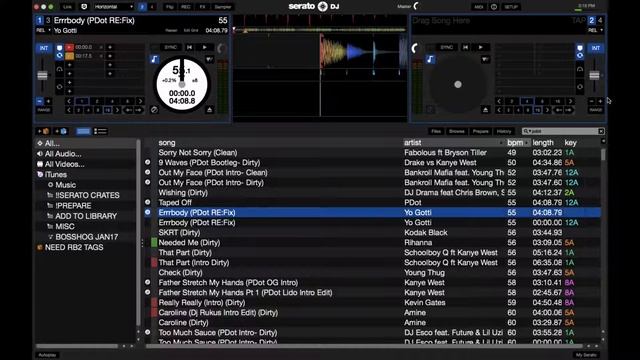Click the help chat icon beside SETUP
The width and height of the screenshot is (640, 360).
coord(494,7)
